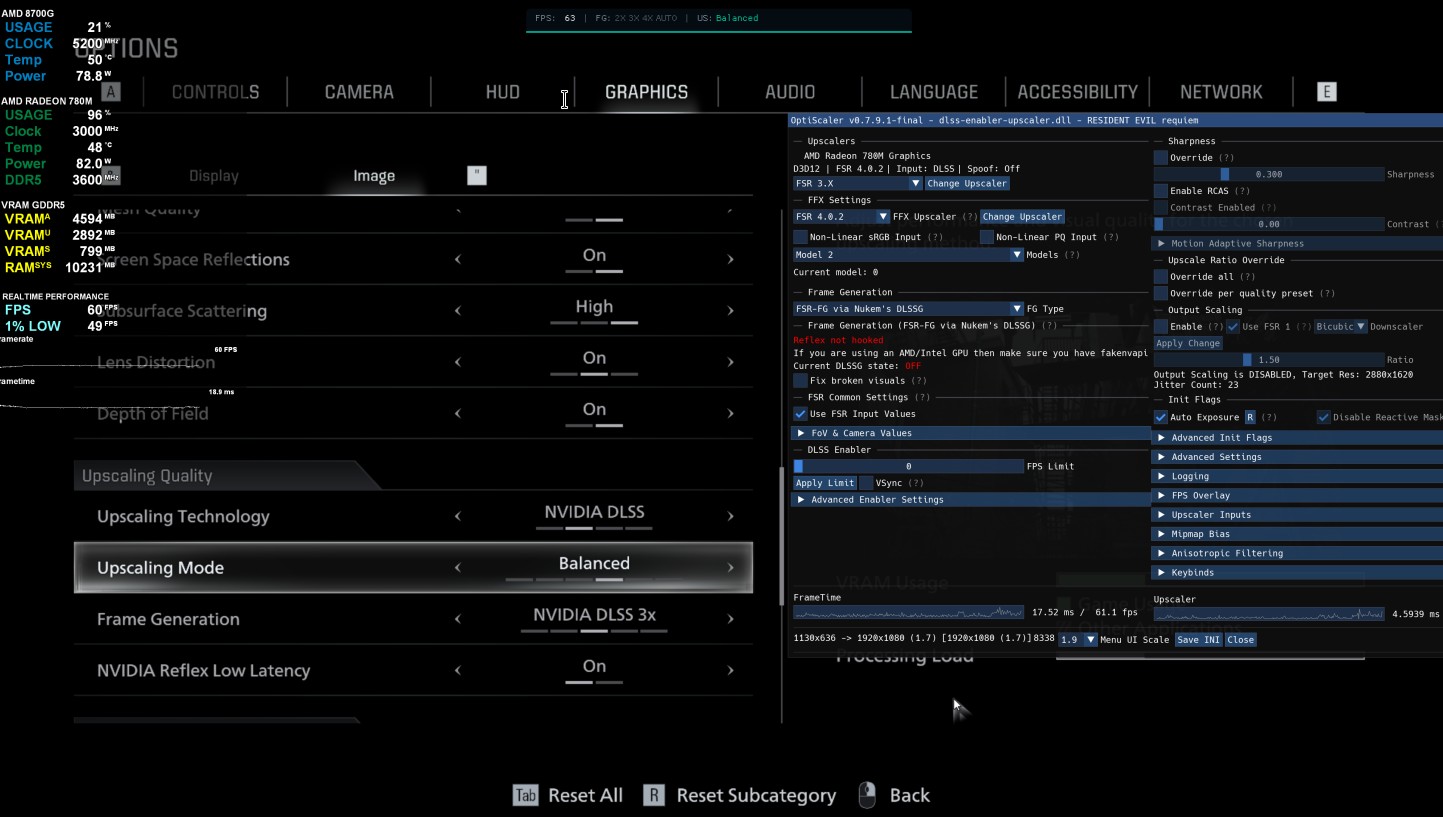This screenshot has height=817, width=1443.
Task: Click the Output Scaling Ratio slider
Action: coord(1269,360)
